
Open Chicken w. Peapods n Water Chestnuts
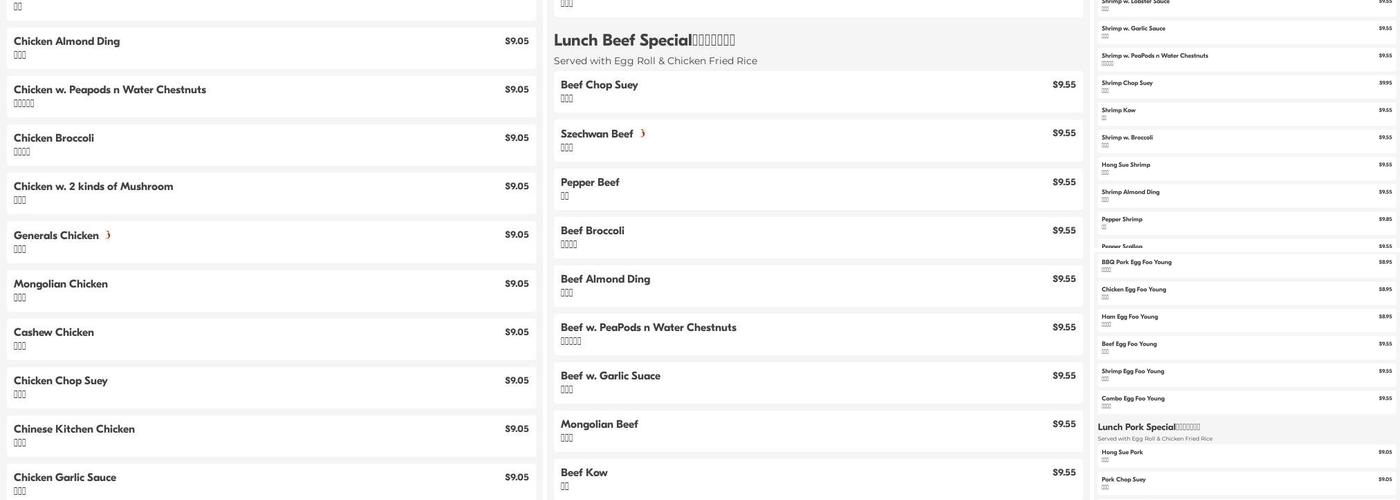[110, 90]
